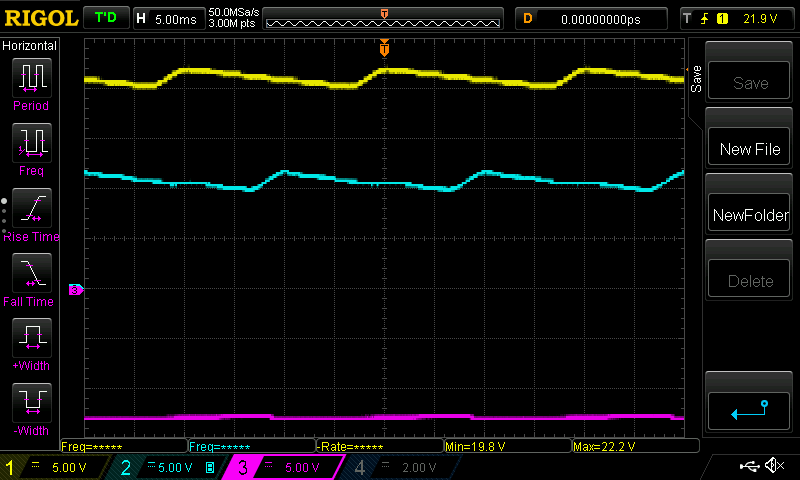Click the New File button
800x480 pixels.
point(750,149)
